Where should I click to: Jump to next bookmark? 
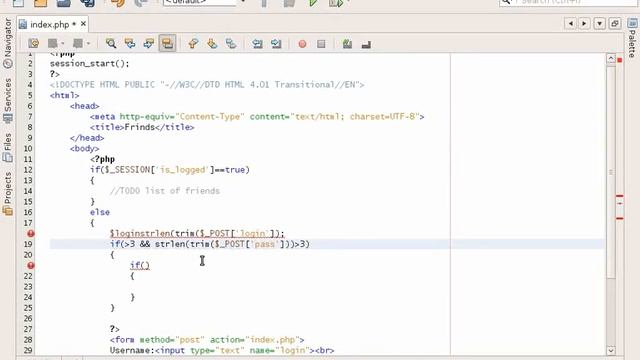212,44
